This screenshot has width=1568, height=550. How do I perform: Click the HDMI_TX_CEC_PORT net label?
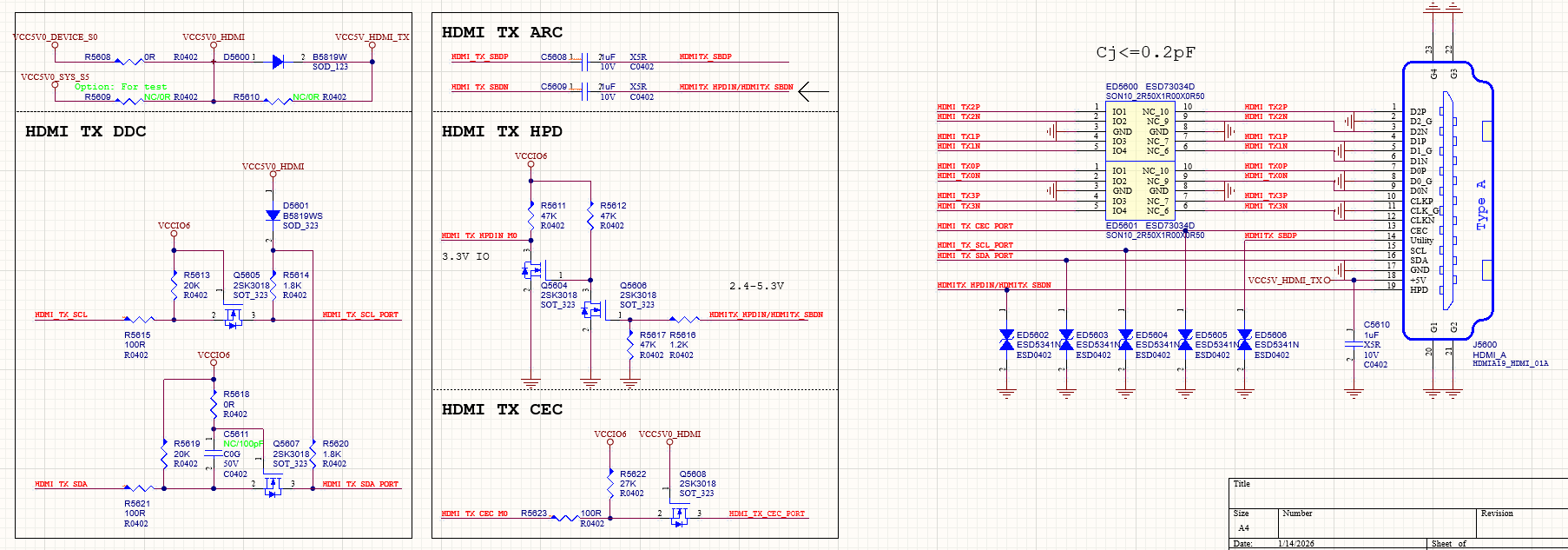(767, 514)
